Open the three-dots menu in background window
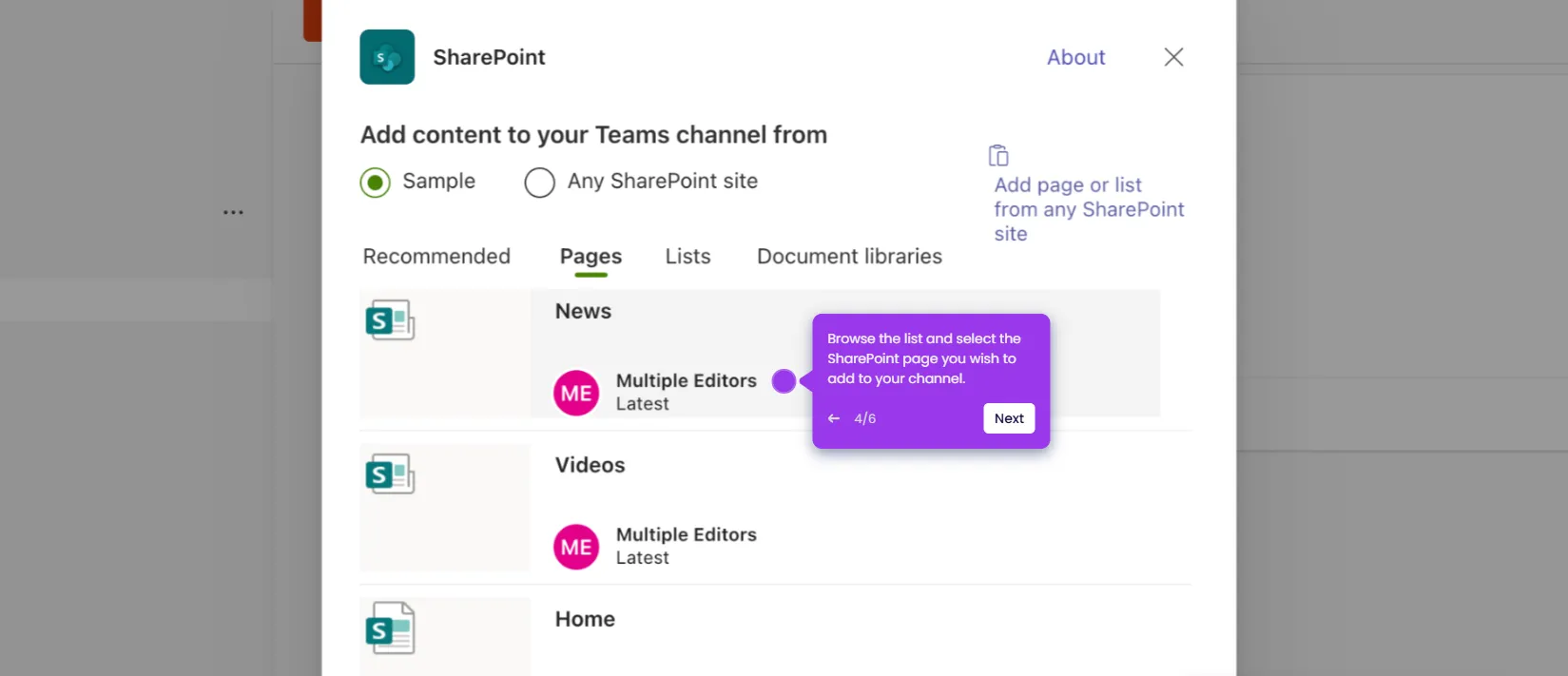1568x676 pixels. click(x=233, y=212)
